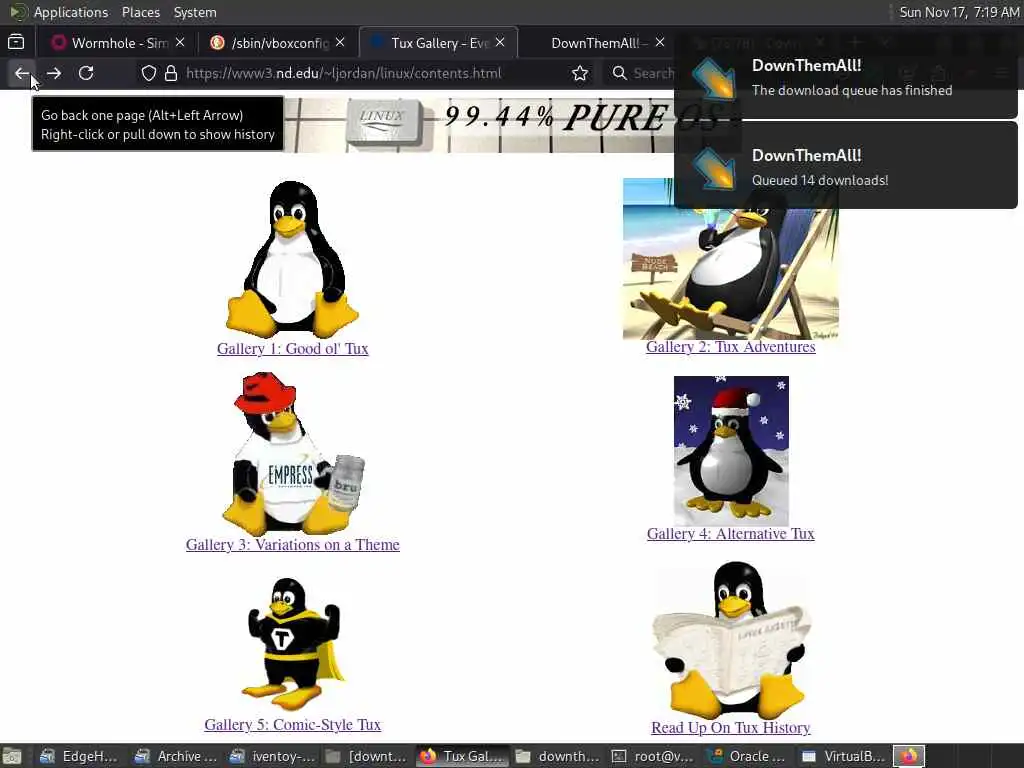
Task: Open Gallery 4: Alternative Tux link
Action: pos(731,534)
